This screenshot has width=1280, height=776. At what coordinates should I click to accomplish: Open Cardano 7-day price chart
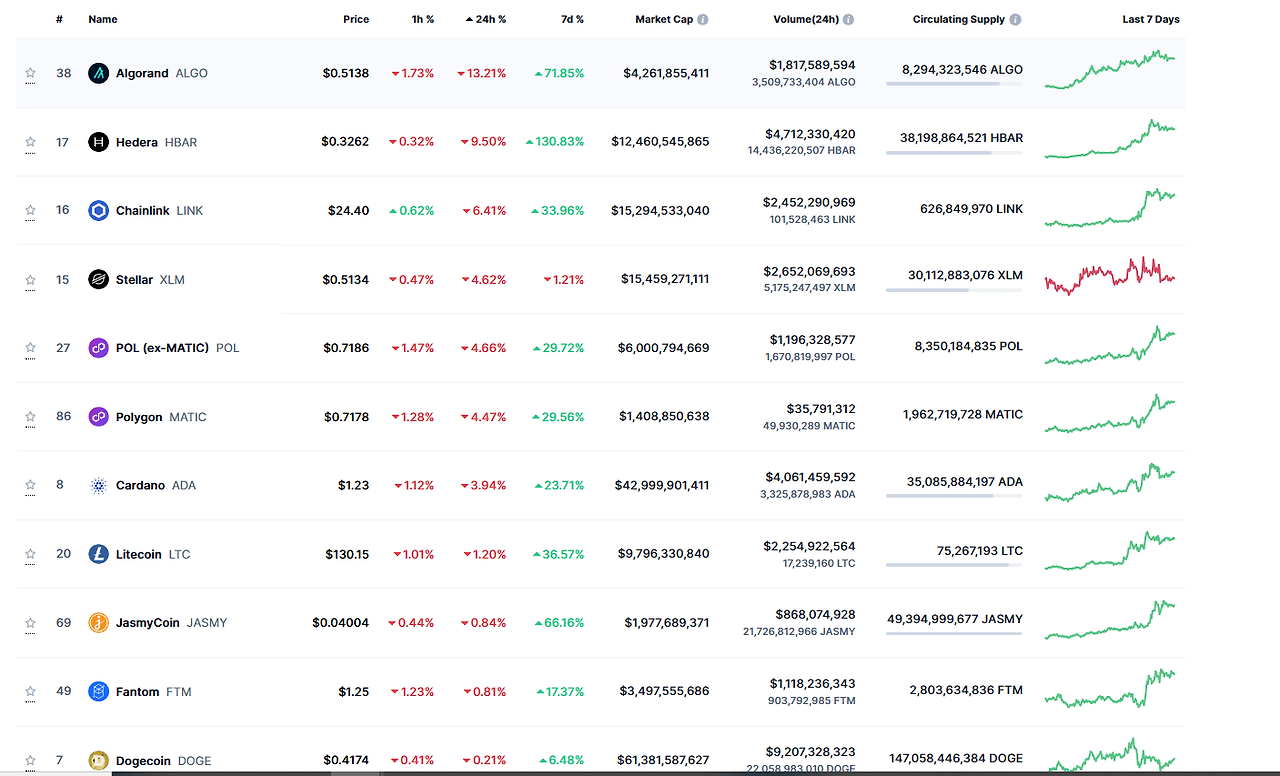coord(1110,482)
